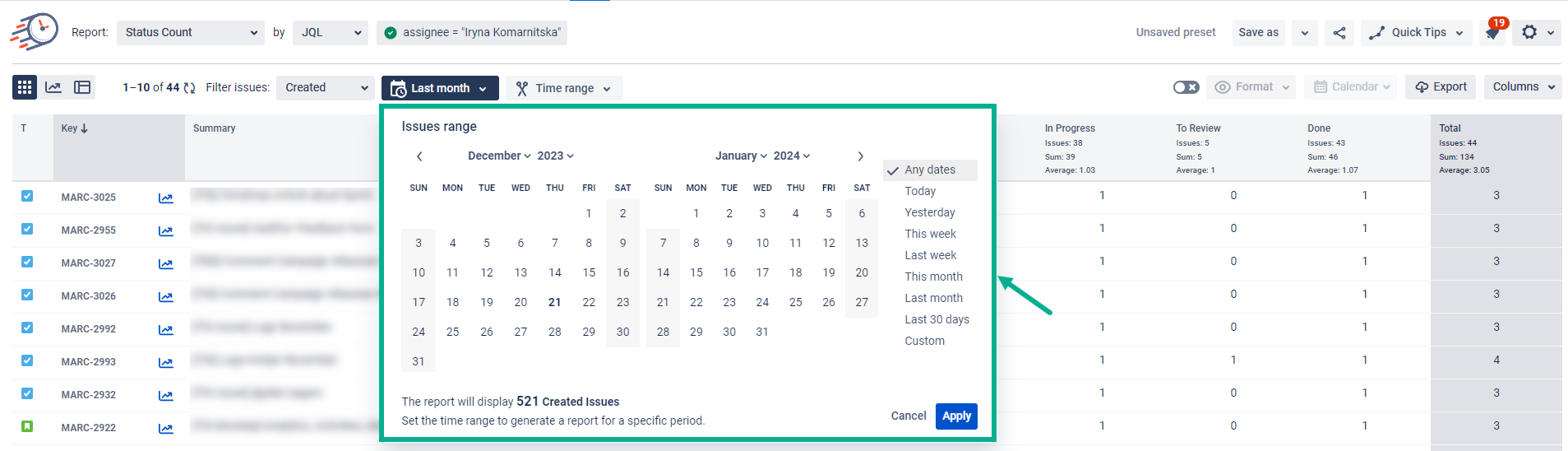Uncheck the MARC-2992 row checkbox
This screenshot has height=451, width=1568.
click(x=27, y=328)
